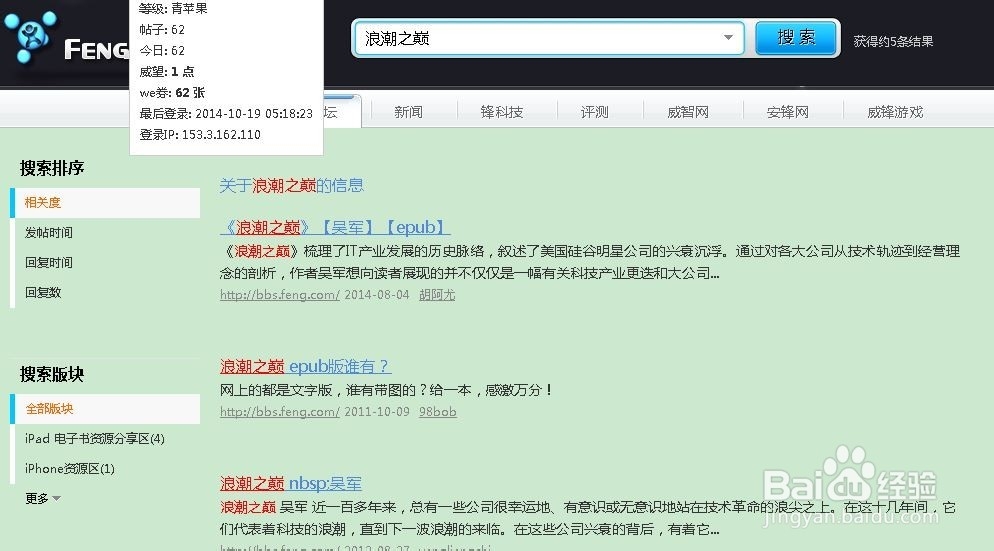Sort results by 回复数
The height and width of the screenshot is (551, 994).
43,292
